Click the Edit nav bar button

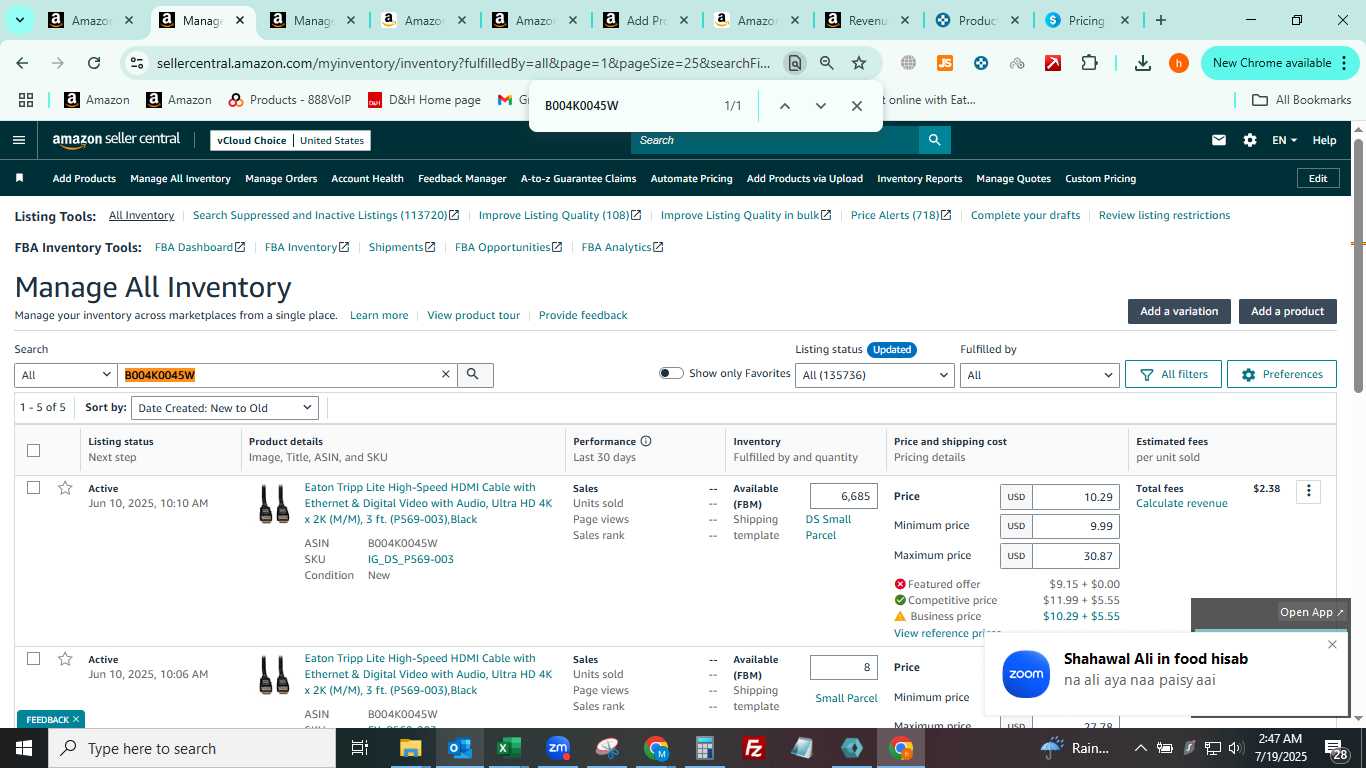[1318, 178]
